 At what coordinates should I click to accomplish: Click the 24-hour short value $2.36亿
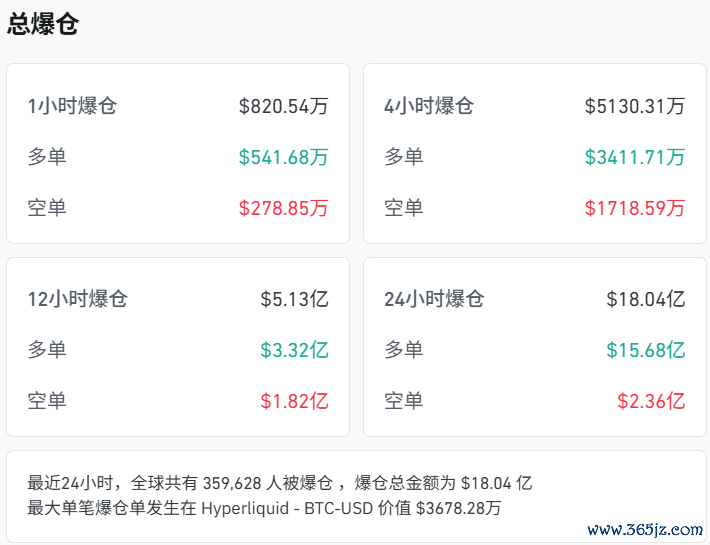[651, 401]
